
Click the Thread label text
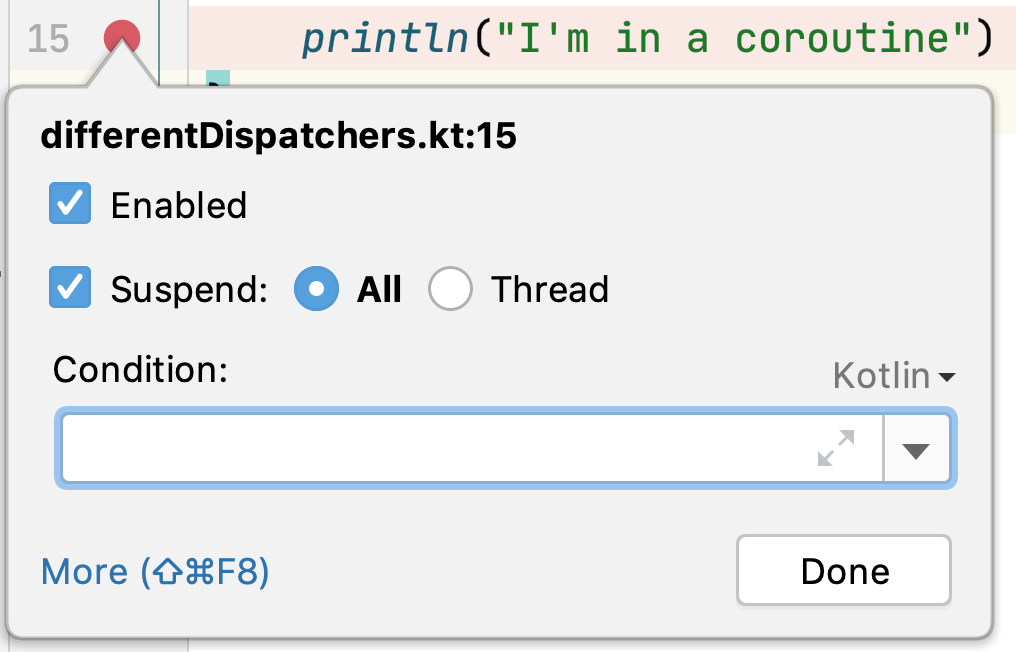(549, 289)
